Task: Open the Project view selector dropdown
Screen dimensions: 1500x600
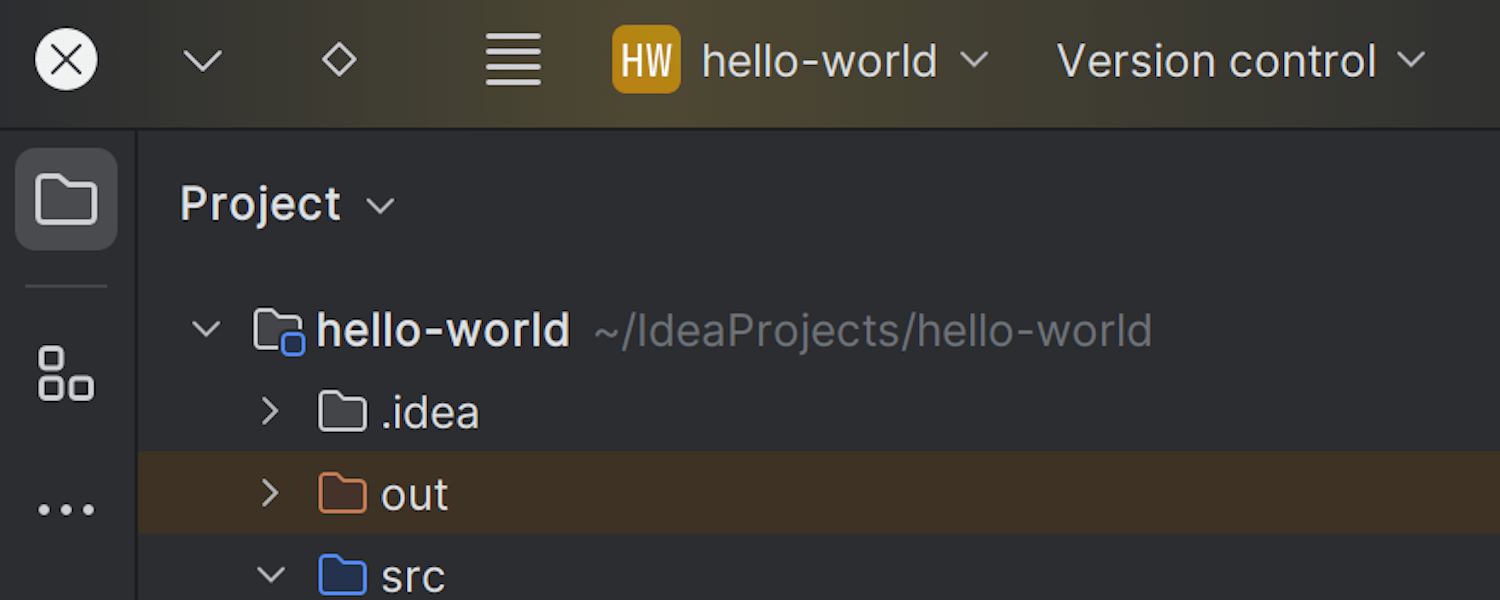Action: pos(287,205)
